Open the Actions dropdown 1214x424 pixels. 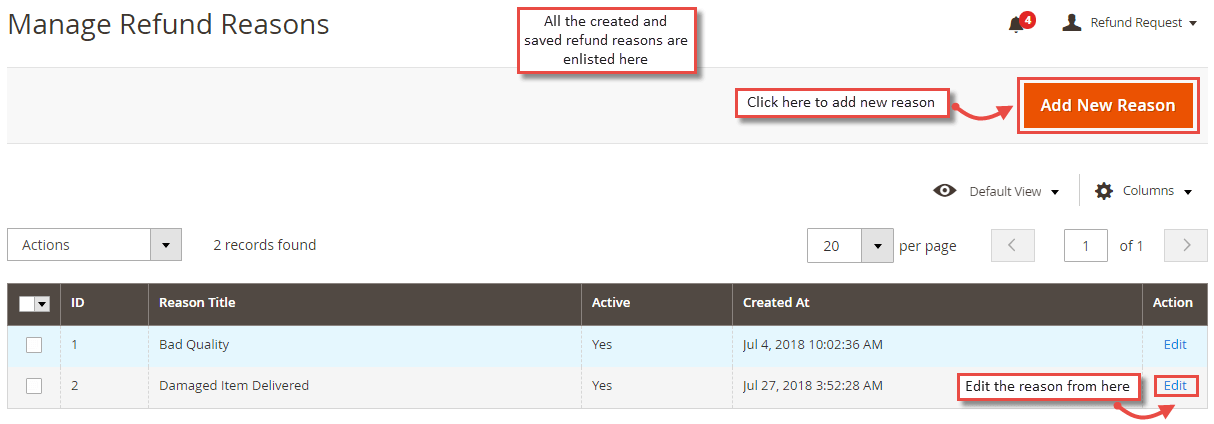click(x=94, y=245)
